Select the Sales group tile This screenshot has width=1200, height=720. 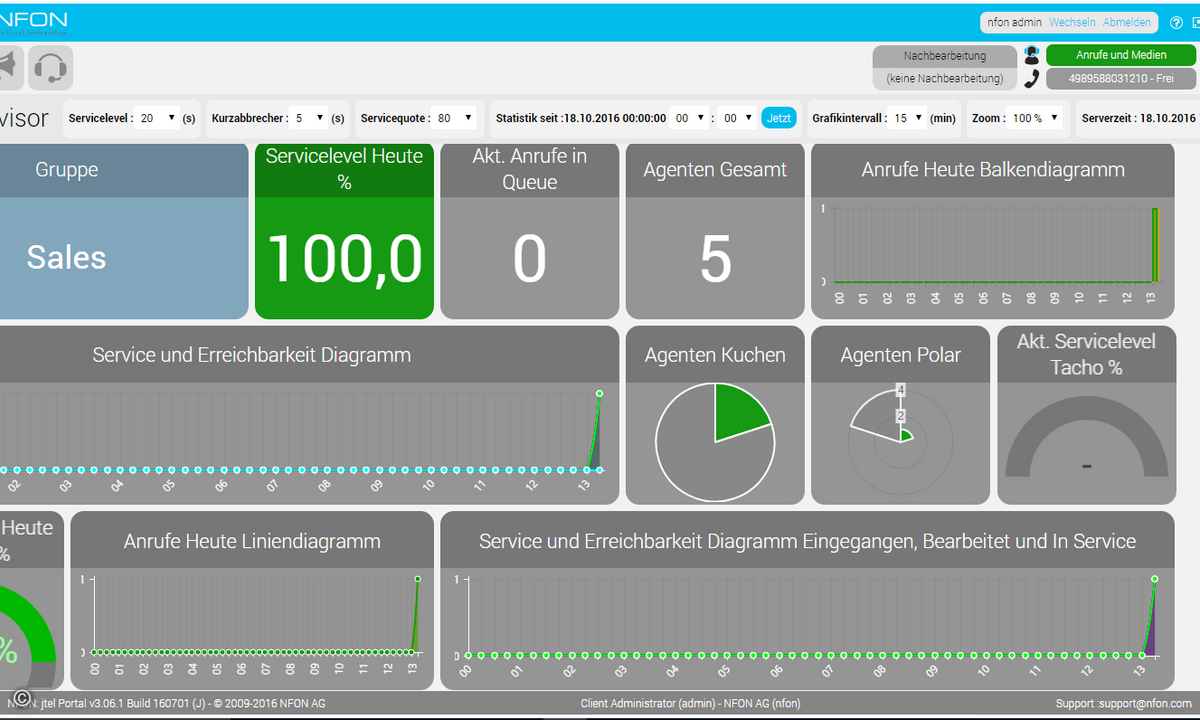[124, 232]
